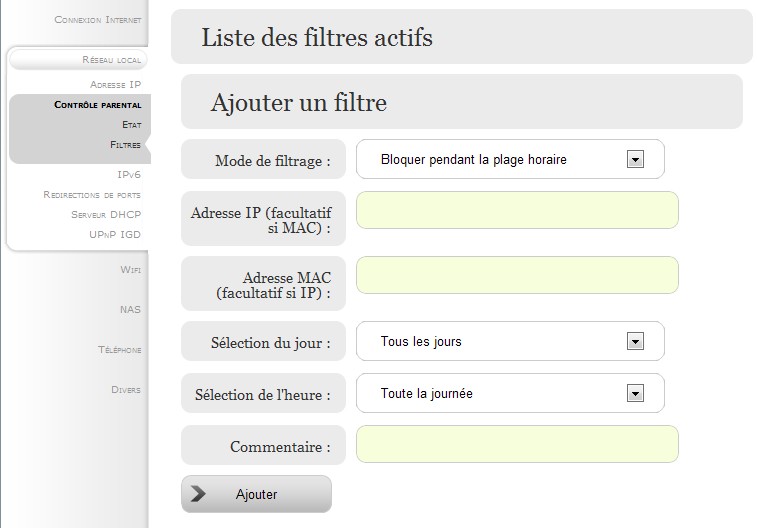Expand the Sélection du jour dropdown
The width and height of the screenshot is (757, 528).
[x=510, y=341]
